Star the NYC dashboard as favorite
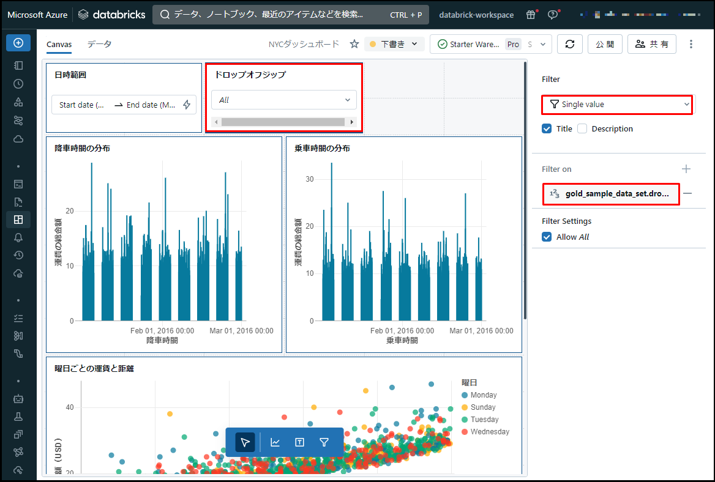715x482 pixels. [x=353, y=44]
